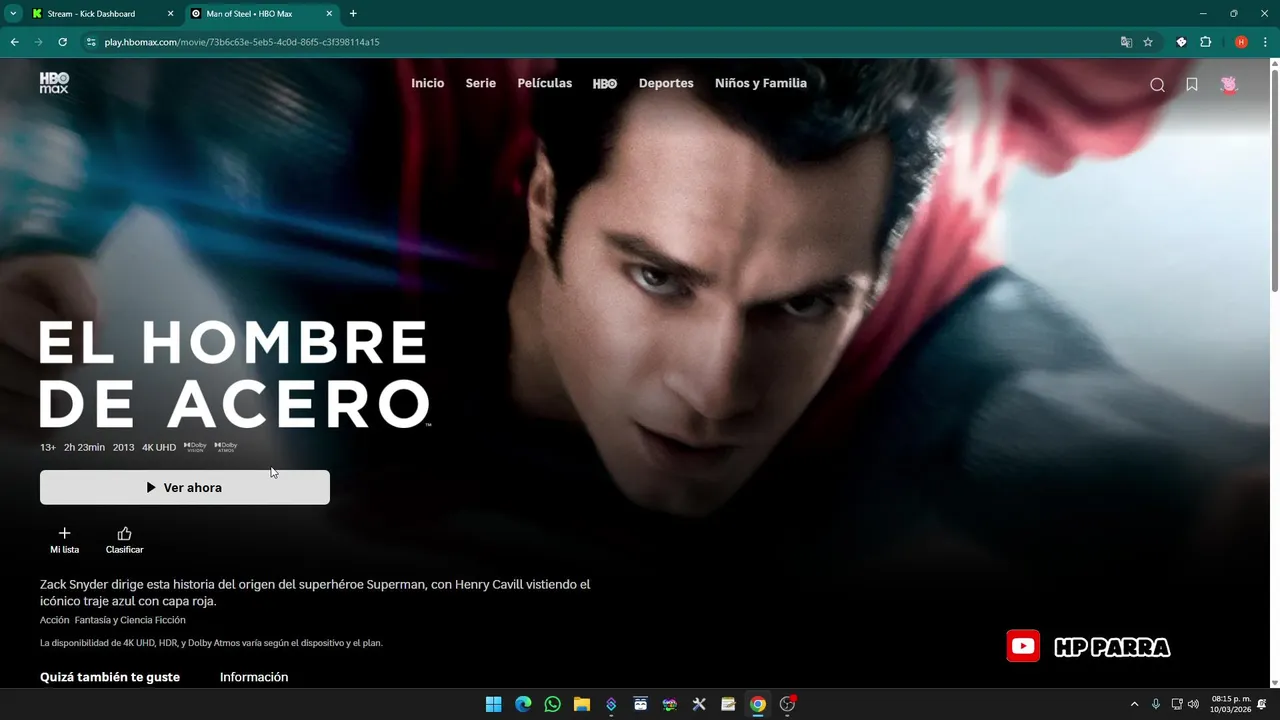This screenshot has width=1280, height=720.
Task: Open the network icon in system tray
Action: tap(1177, 704)
